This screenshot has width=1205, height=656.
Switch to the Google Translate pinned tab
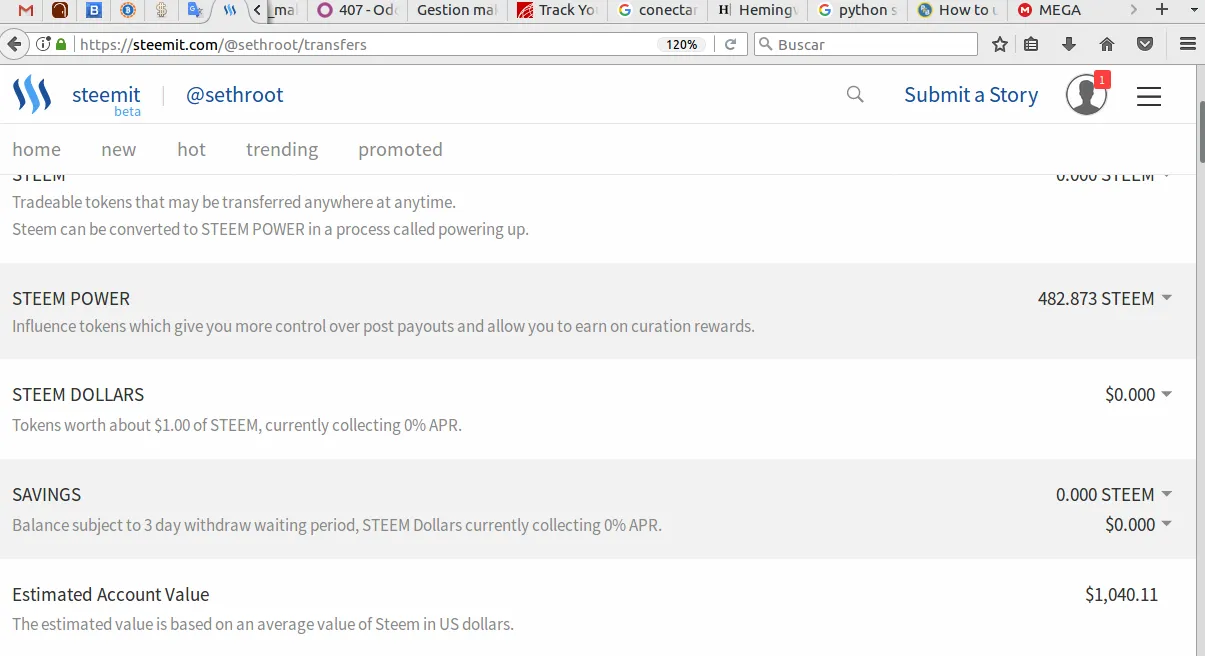point(196,11)
